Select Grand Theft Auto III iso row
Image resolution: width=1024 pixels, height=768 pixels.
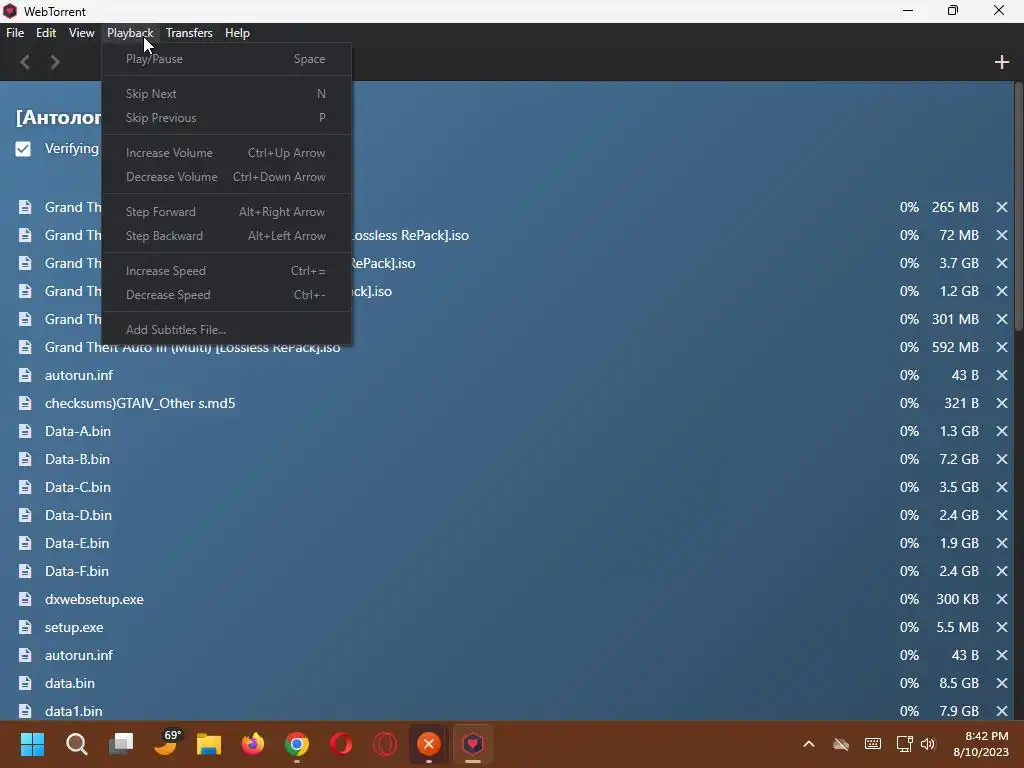coord(512,347)
